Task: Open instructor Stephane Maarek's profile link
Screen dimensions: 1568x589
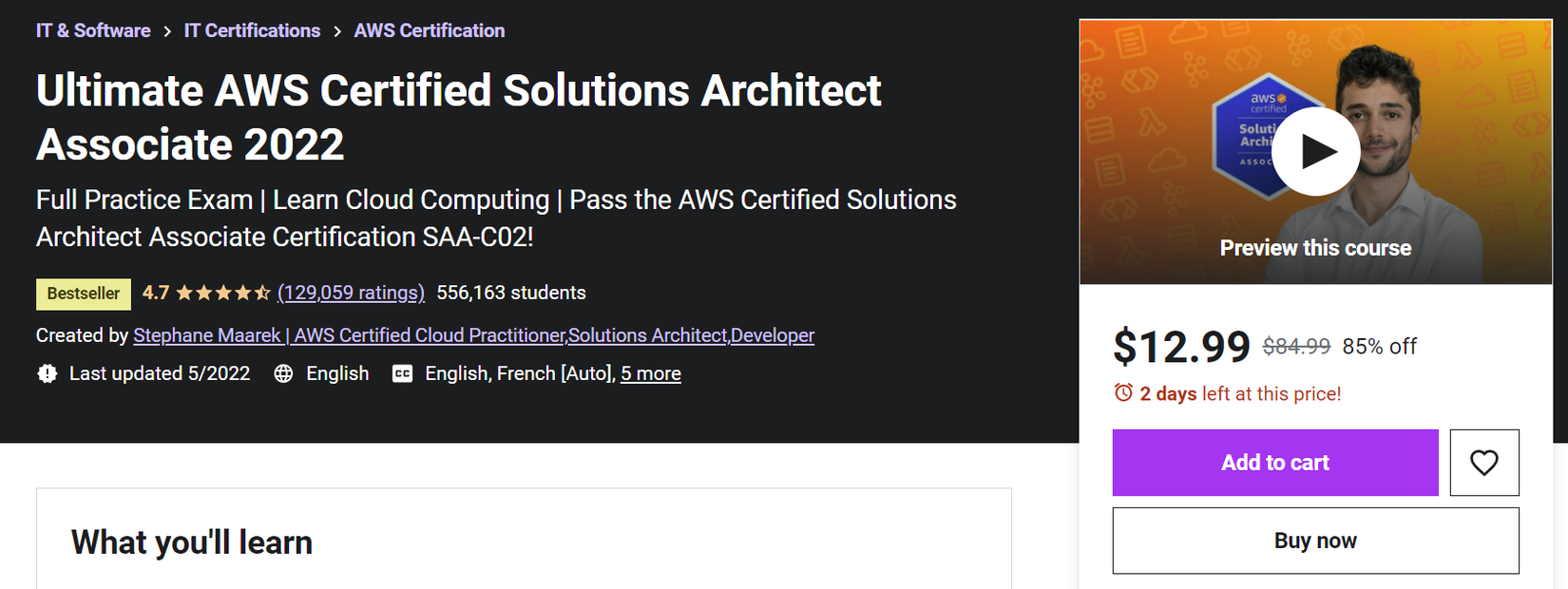Action: click(473, 335)
